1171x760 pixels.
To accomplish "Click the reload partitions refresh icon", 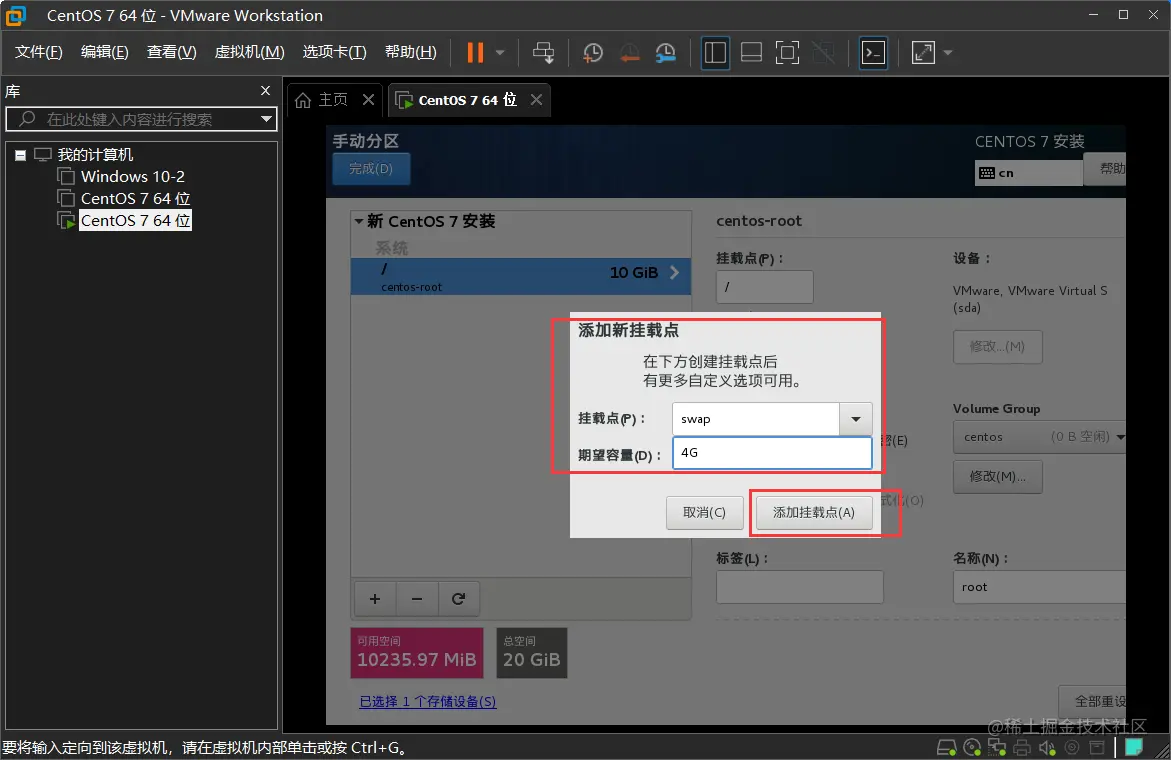I will pyautogui.click(x=459, y=599).
